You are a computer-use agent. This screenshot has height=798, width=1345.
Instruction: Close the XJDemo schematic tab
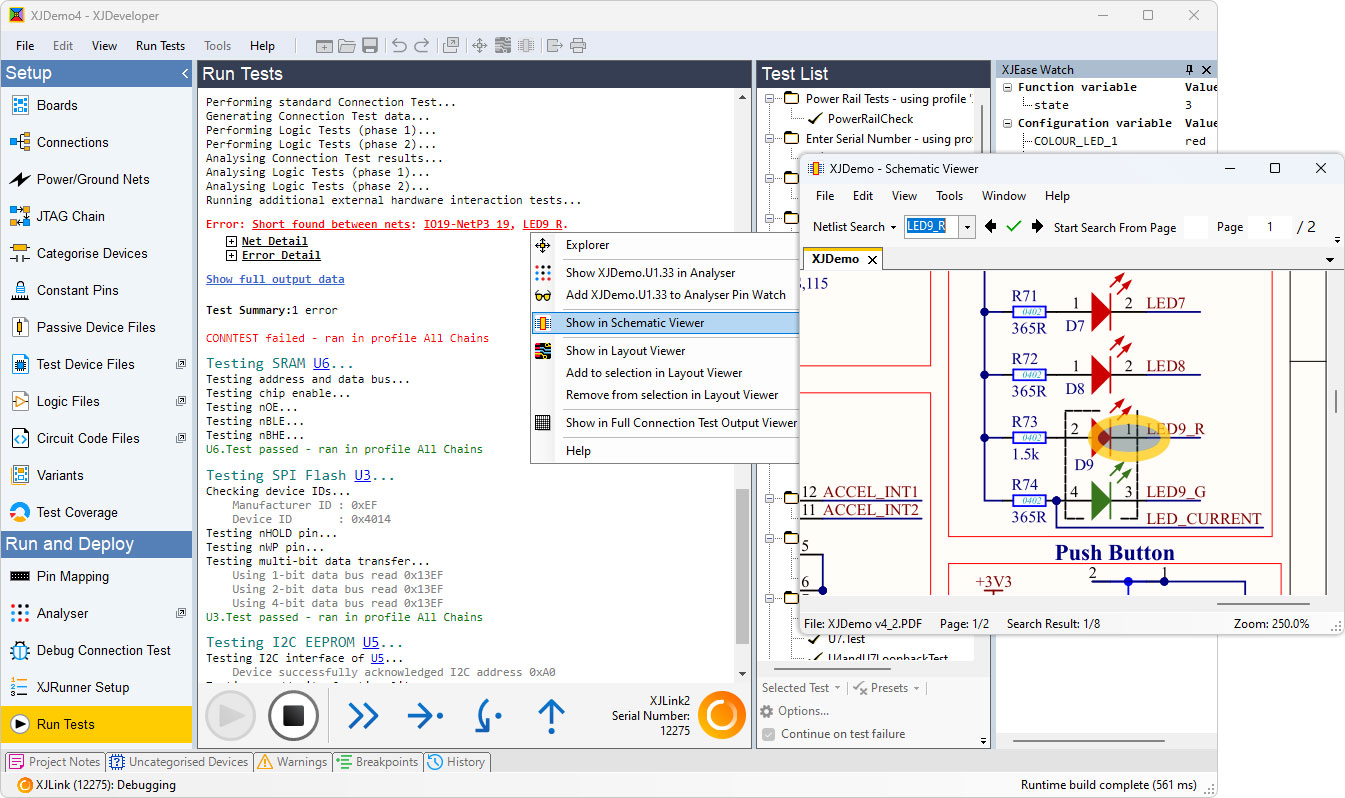872,259
